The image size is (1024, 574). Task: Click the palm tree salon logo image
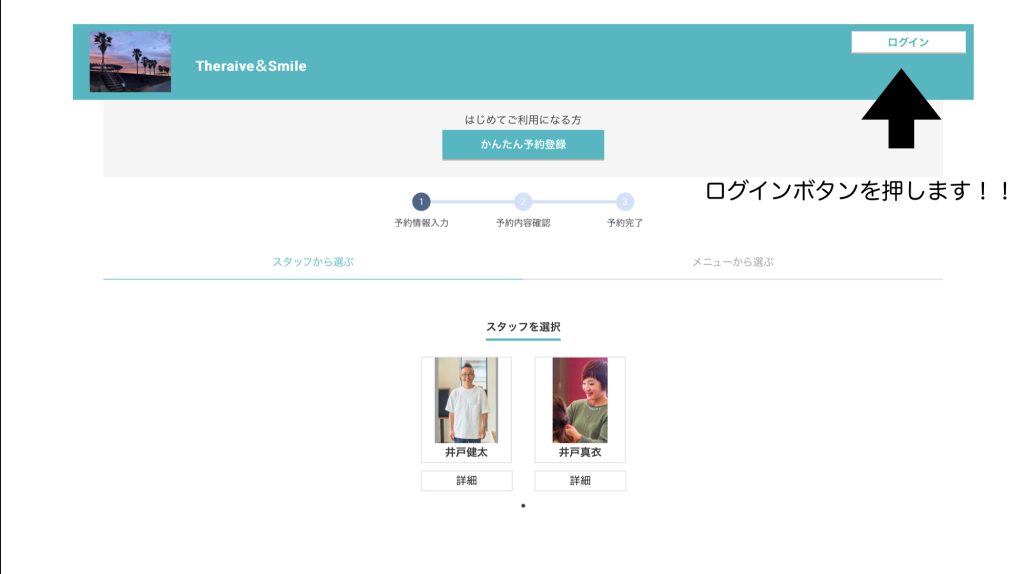[x=130, y=62]
